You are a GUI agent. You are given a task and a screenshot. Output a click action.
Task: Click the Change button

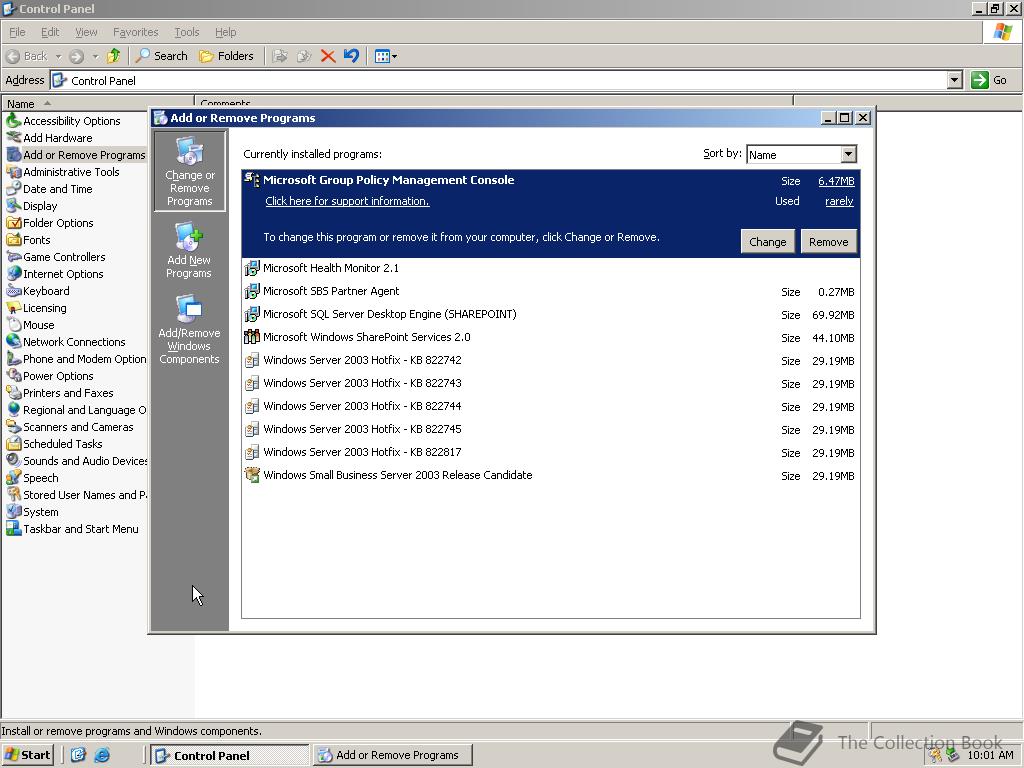[x=767, y=242]
